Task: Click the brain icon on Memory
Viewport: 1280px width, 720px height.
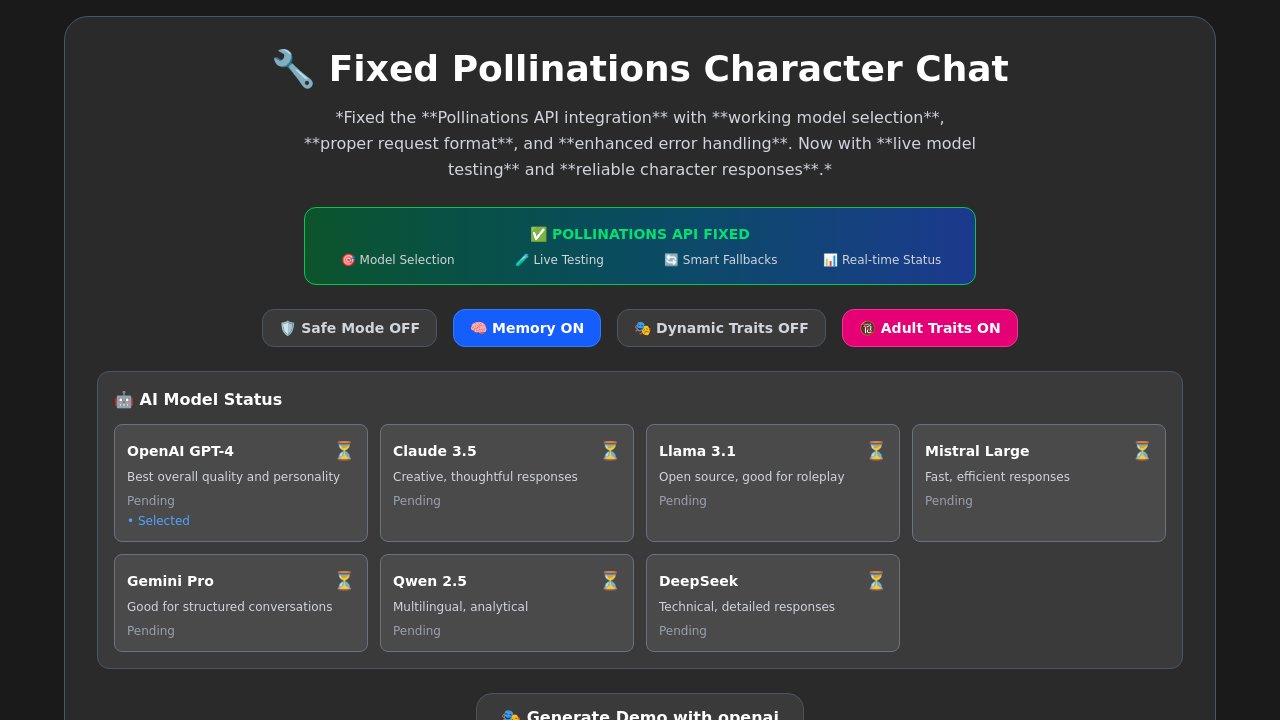Action: click(x=479, y=328)
